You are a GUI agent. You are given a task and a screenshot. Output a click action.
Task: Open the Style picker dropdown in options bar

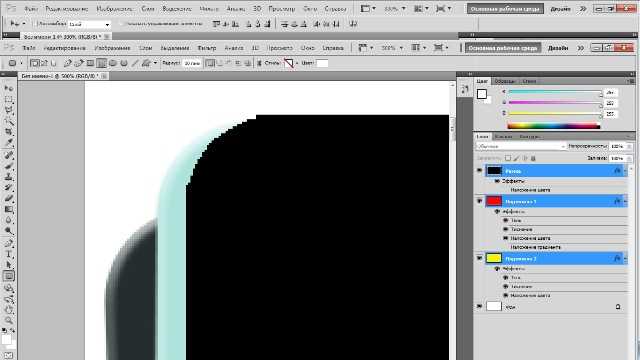[x=297, y=63]
